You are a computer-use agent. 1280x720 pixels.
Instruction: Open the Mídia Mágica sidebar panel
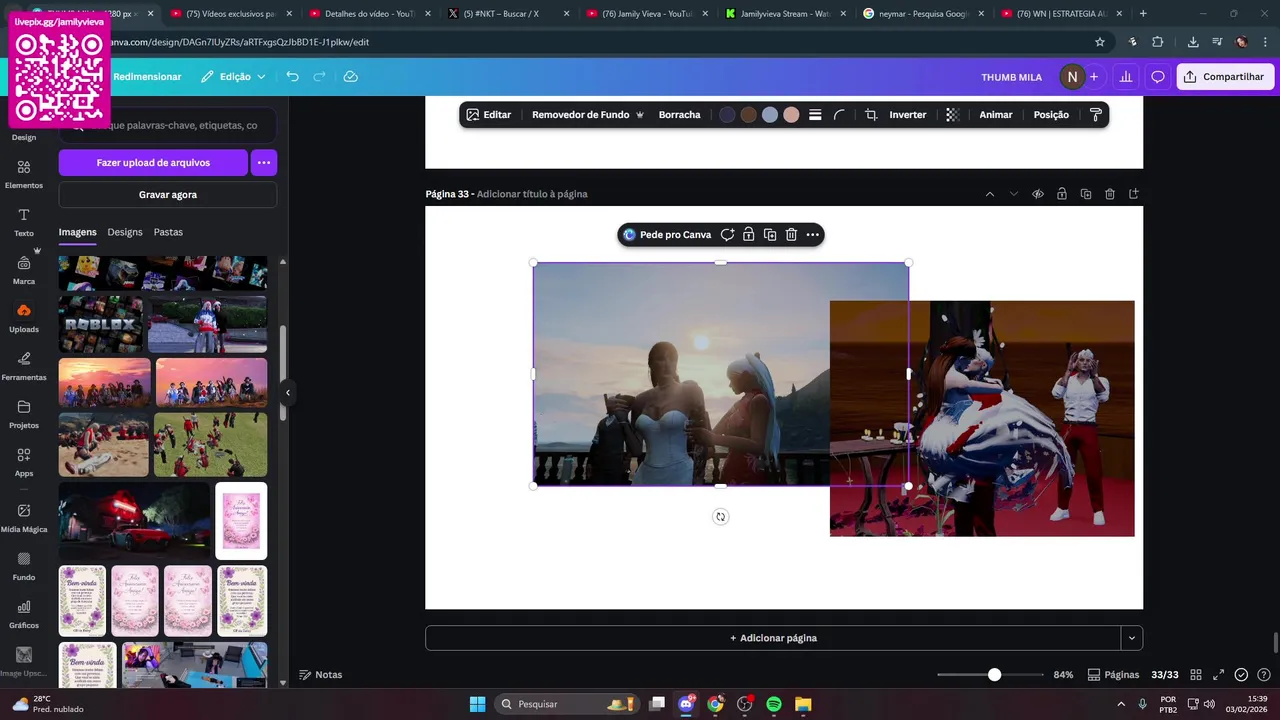pyautogui.click(x=24, y=518)
